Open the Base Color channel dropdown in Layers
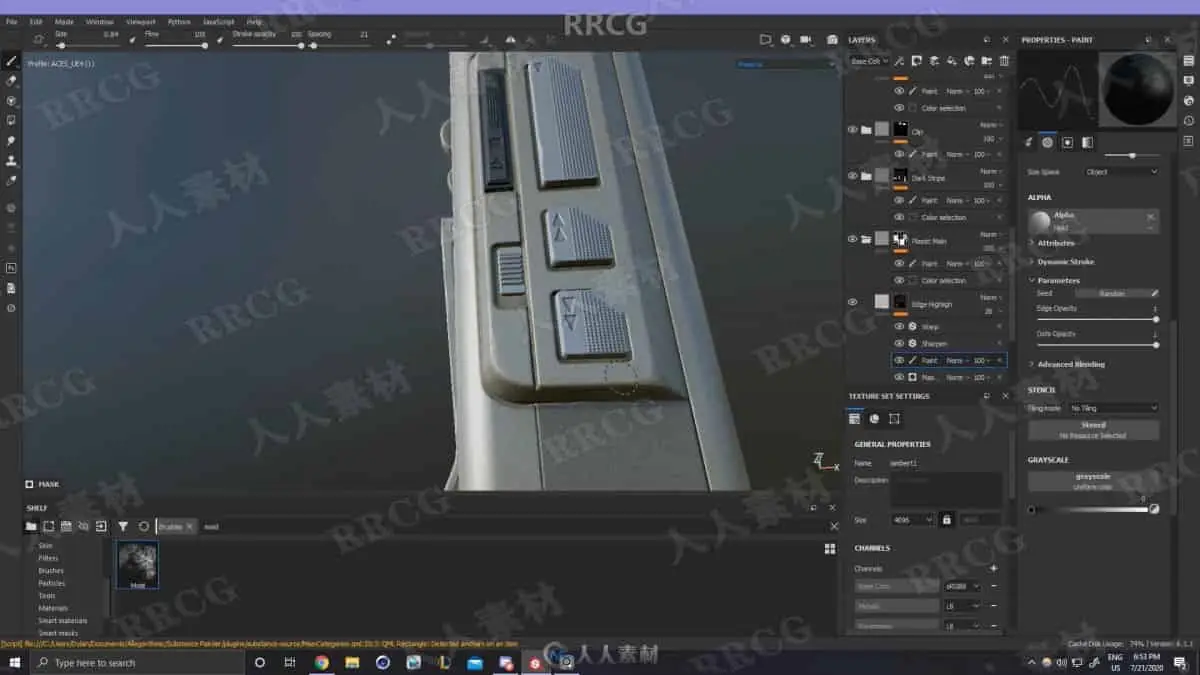 pyautogui.click(x=868, y=61)
